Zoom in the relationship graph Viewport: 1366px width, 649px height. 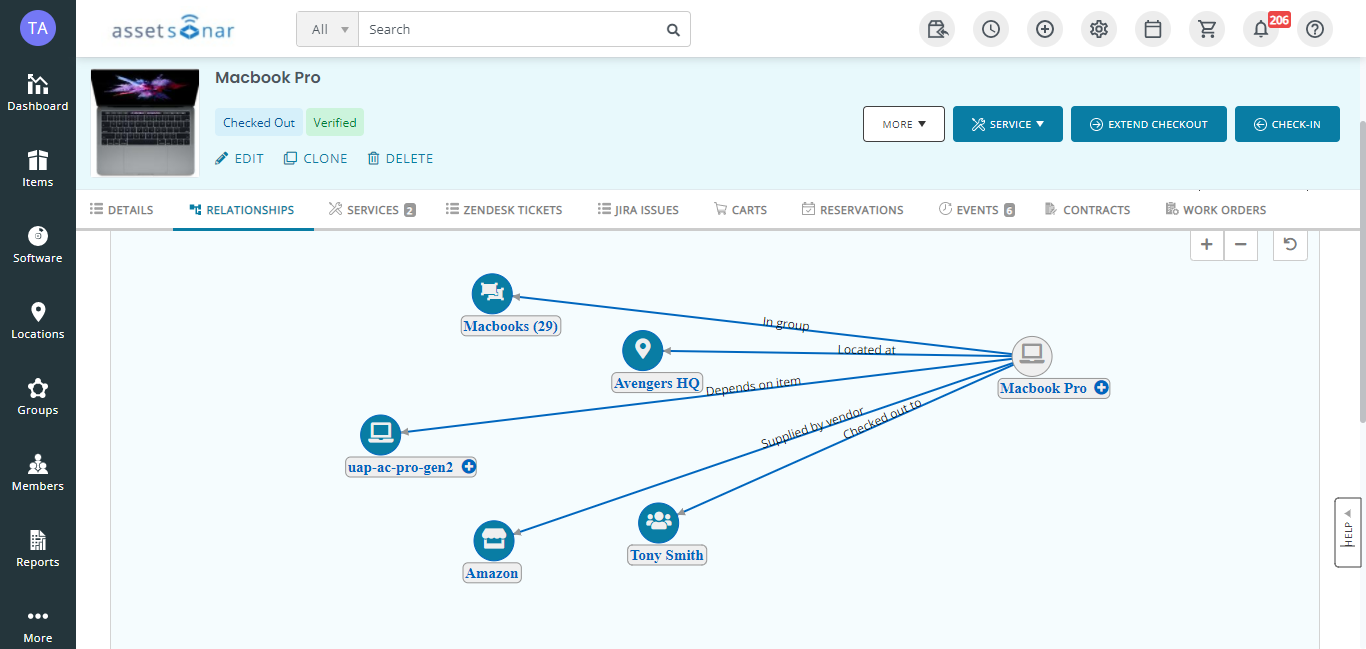[x=1207, y=244]
